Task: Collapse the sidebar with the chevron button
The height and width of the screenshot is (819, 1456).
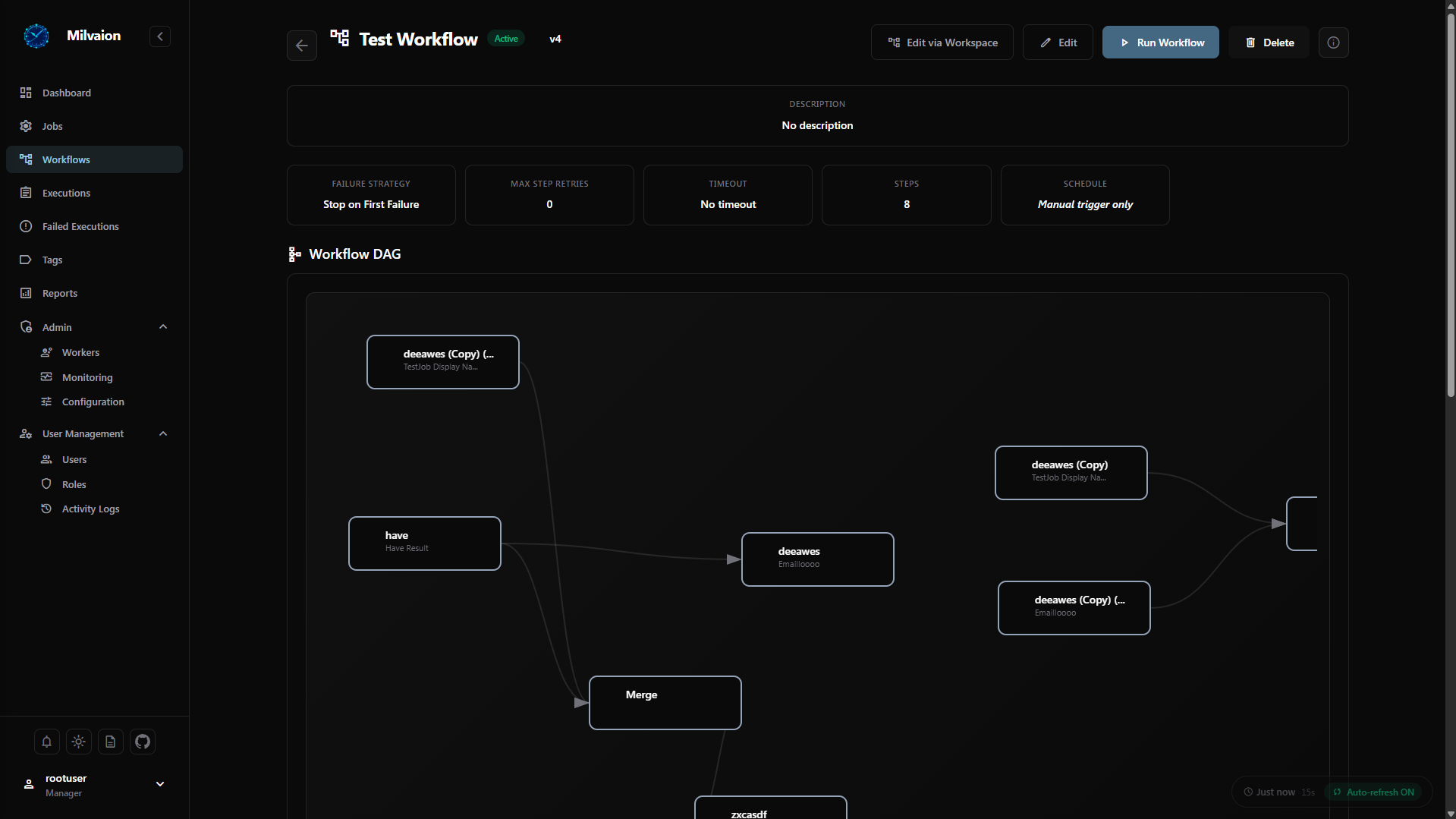Action: [160, 36]
